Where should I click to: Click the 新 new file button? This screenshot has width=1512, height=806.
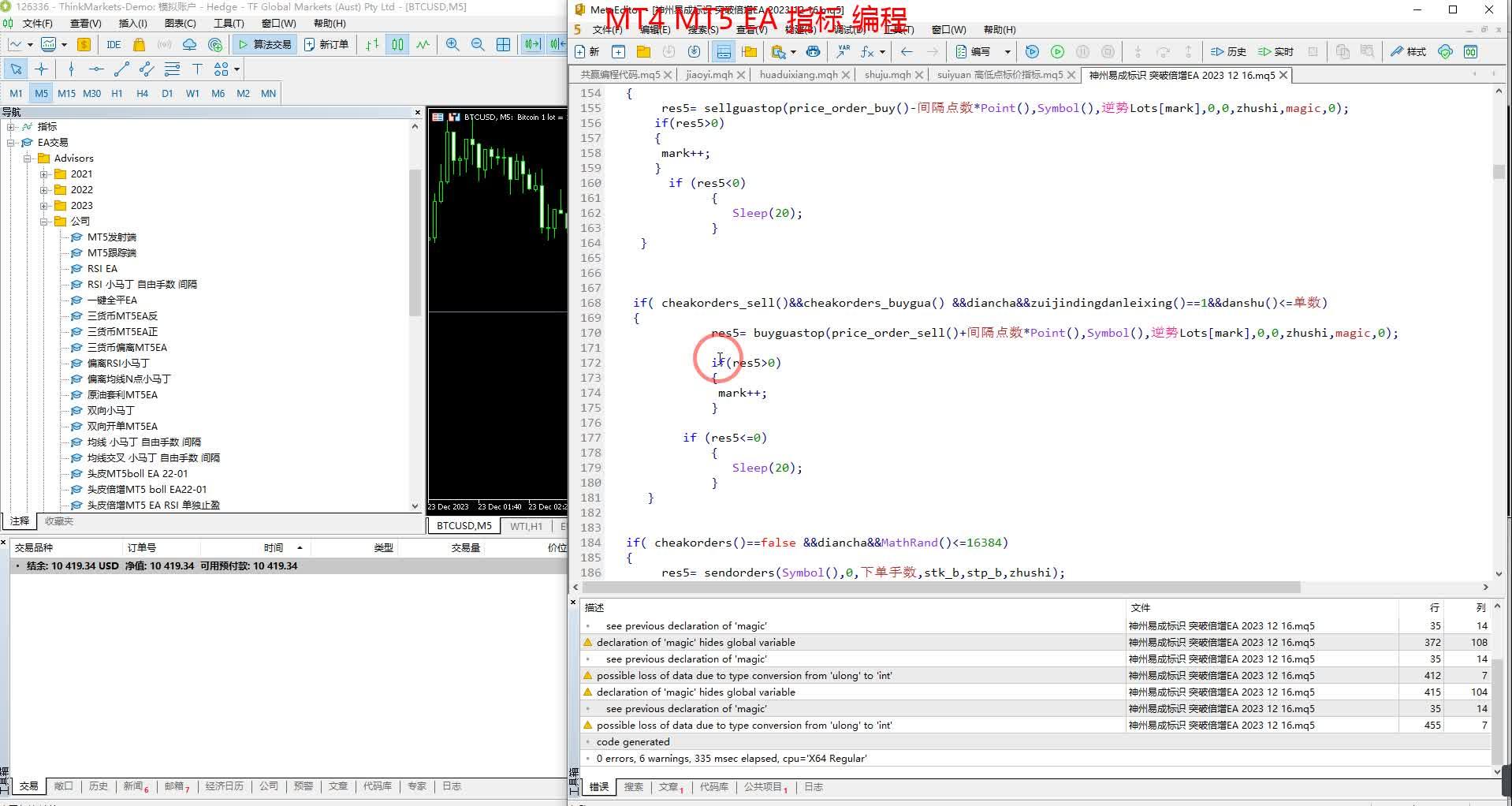click(587, 52)
